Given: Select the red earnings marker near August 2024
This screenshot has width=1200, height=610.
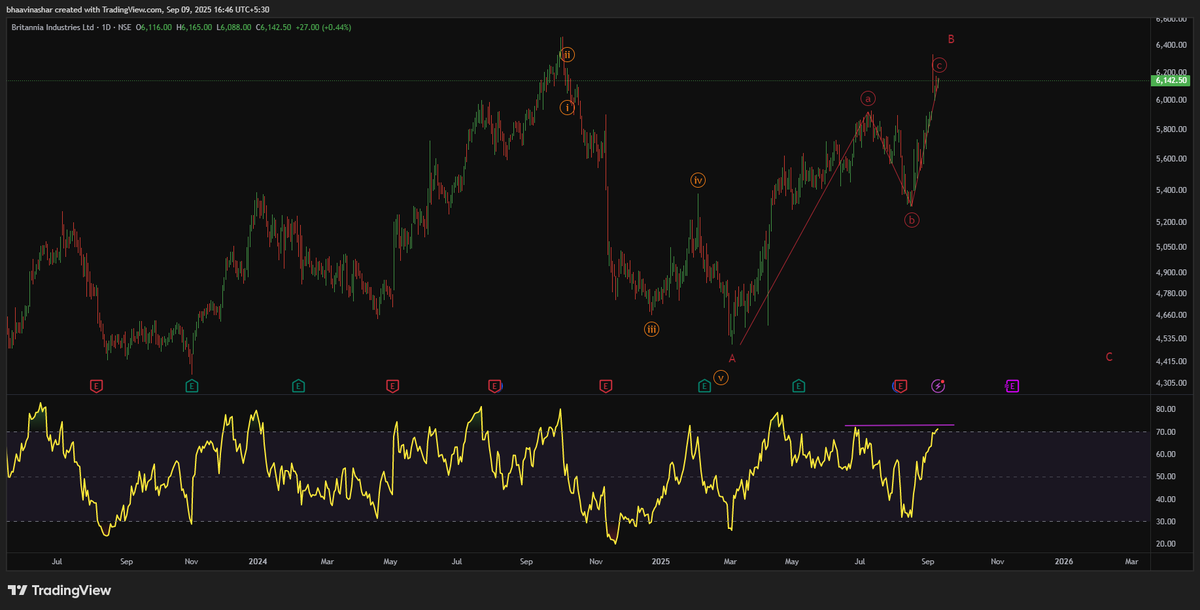Looking at the screenshot, I should click(494, 385).
